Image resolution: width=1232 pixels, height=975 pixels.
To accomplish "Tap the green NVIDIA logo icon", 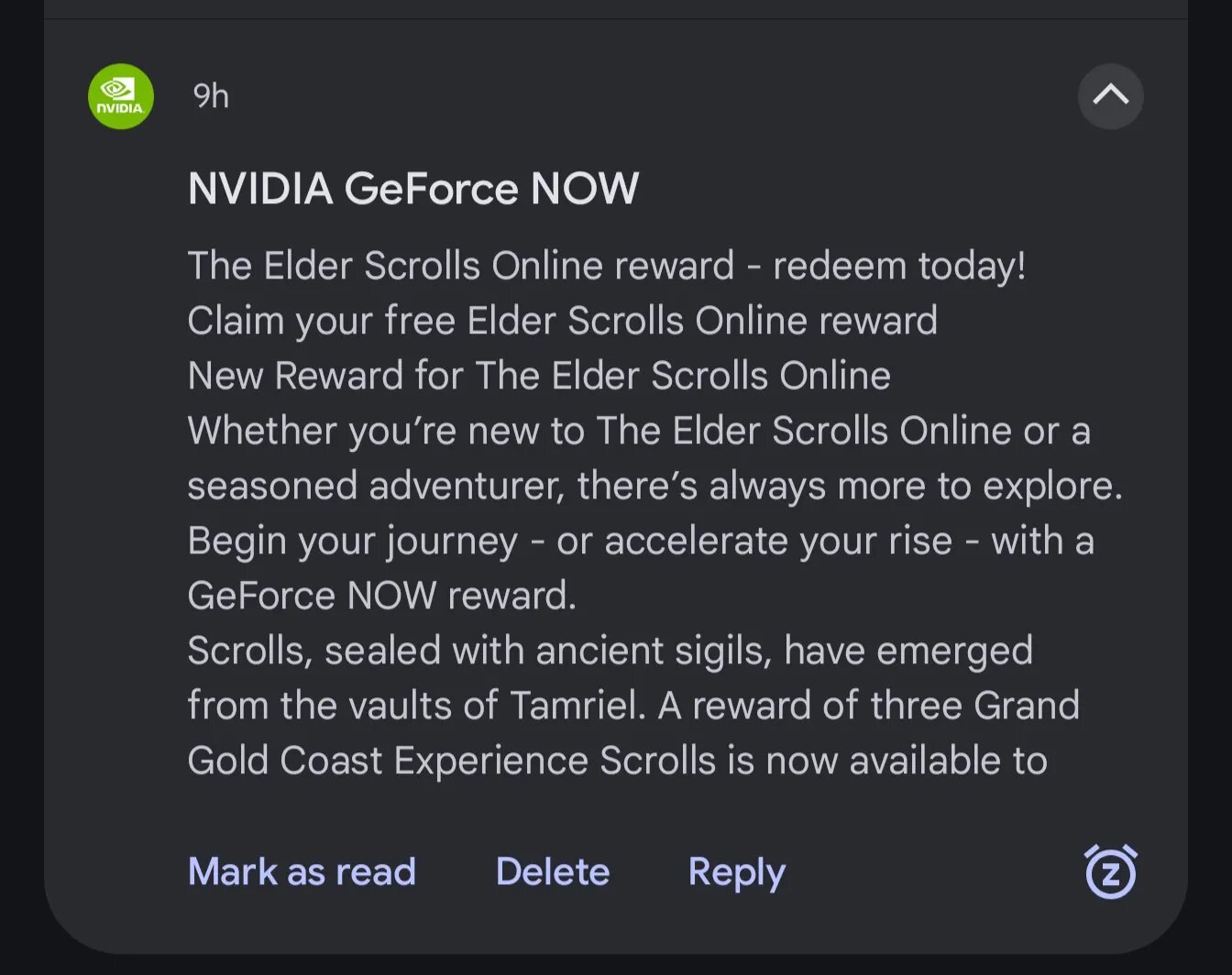I will click(120, 96).
